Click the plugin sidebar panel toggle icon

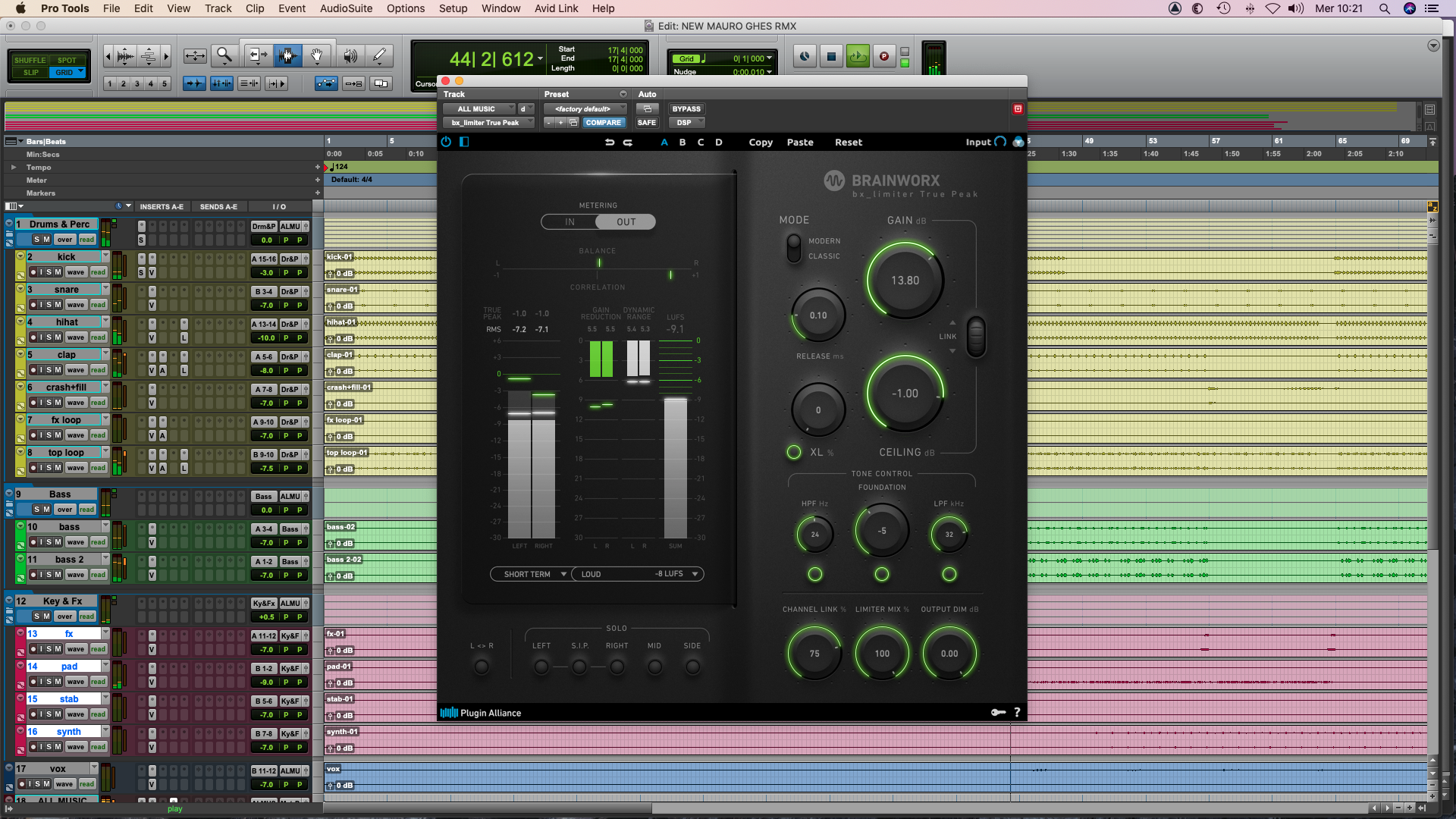(464, 142)
